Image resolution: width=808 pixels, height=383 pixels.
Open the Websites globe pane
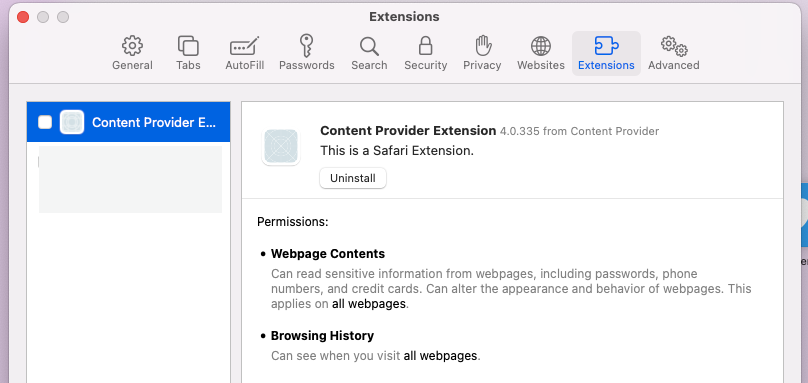541,54
